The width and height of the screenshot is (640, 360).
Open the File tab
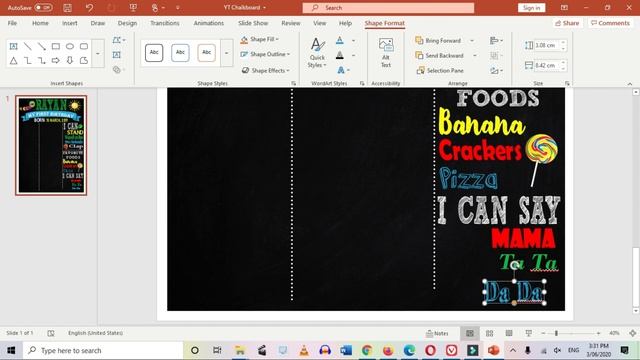coord(12,23)
